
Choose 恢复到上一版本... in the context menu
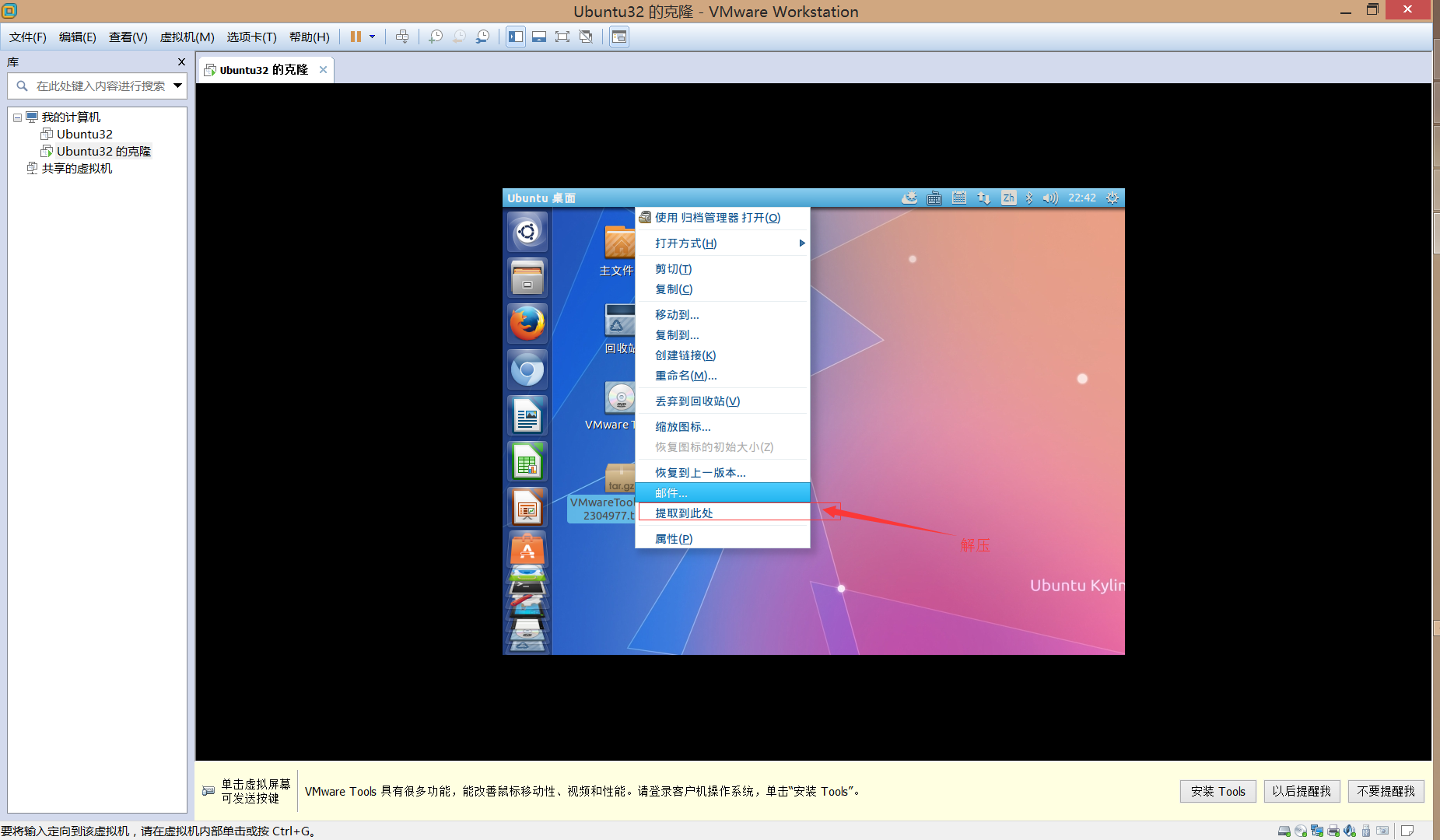(722, 473)
